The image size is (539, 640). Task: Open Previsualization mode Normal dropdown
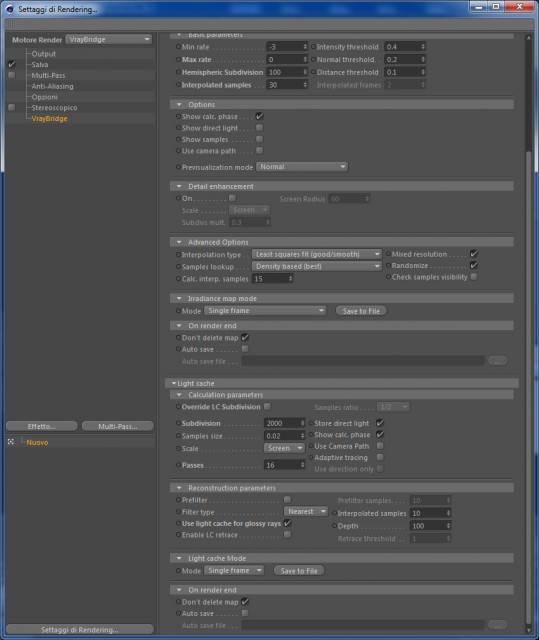pyautogui.click(x=302, y=167)
